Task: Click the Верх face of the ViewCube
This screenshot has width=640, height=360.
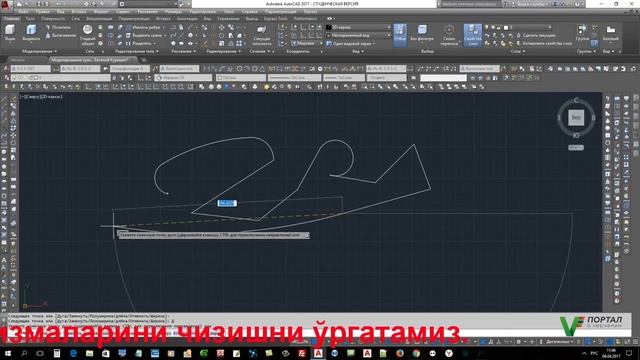Action: pos(576,118)
